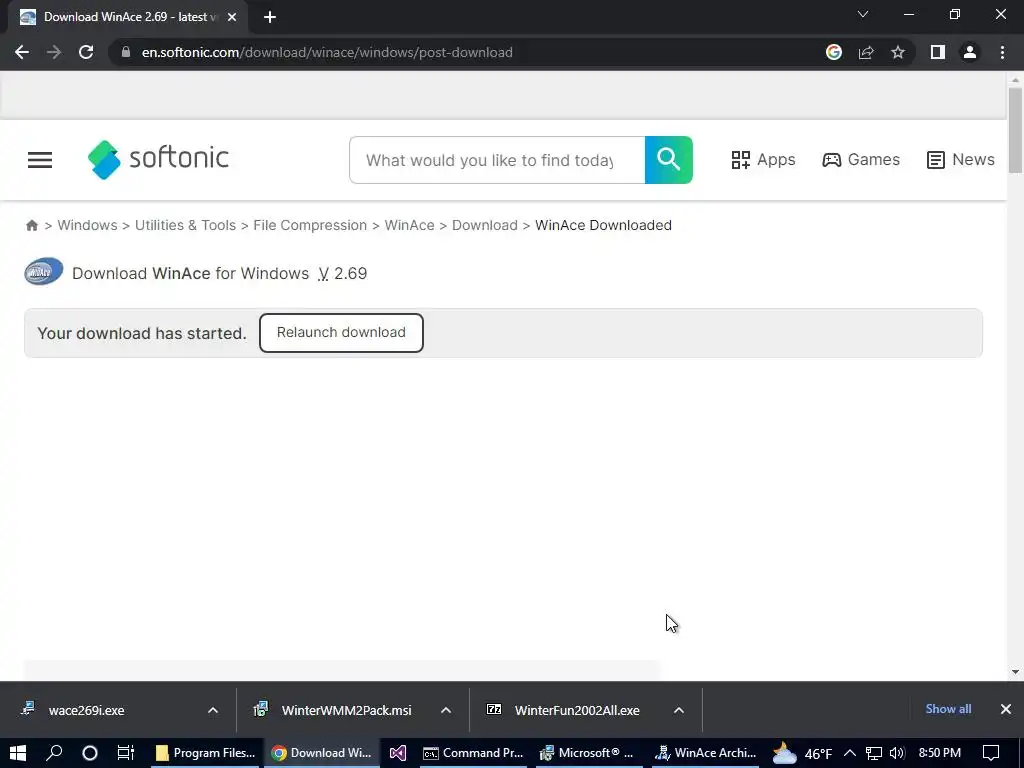The height and width of the screenshot is (768, 1024).
Task: Open downloaded WinterFun2002All.exe
Action: coord(577,710)
